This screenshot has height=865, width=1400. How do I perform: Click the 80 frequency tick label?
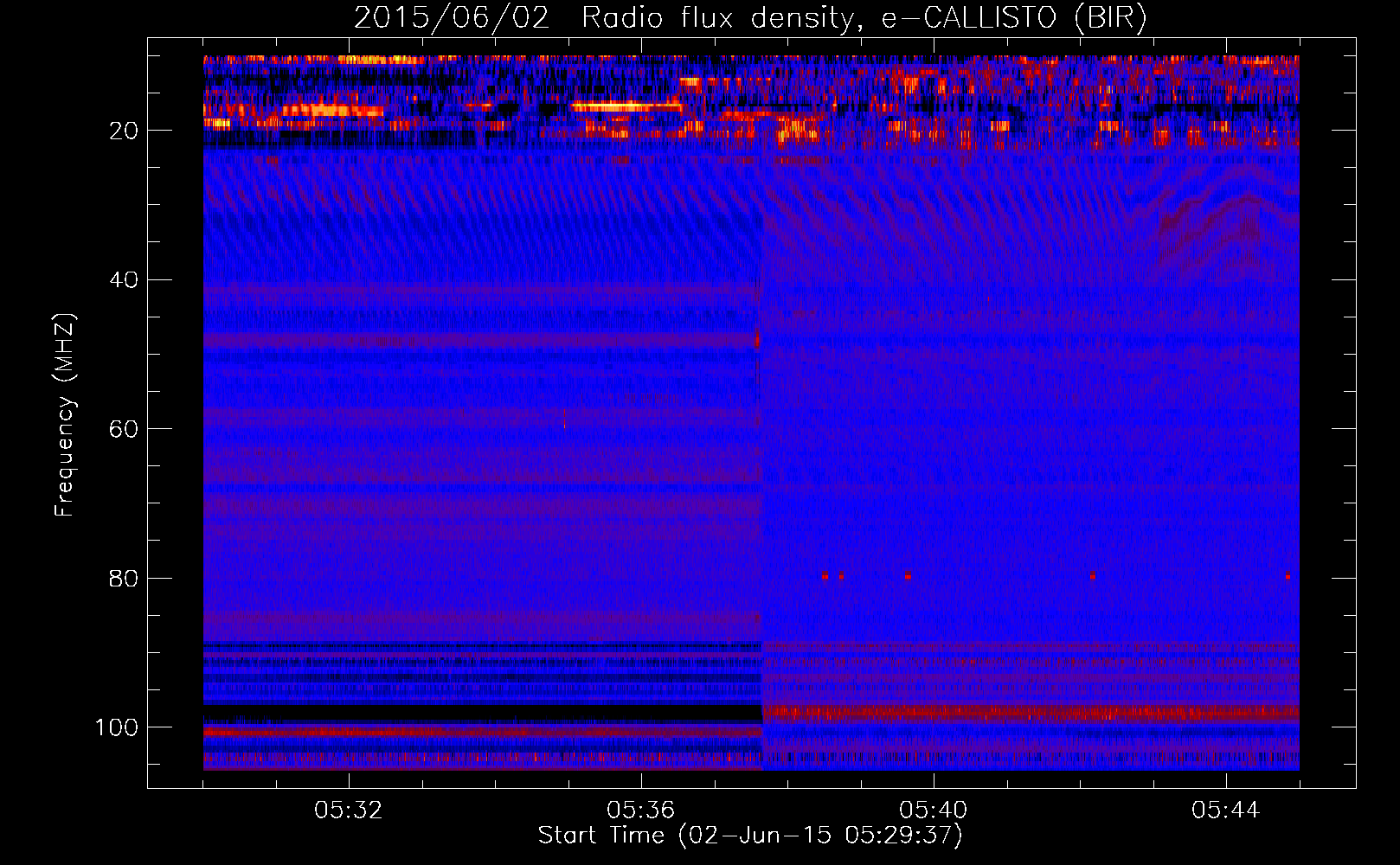[x=124, y=578]
